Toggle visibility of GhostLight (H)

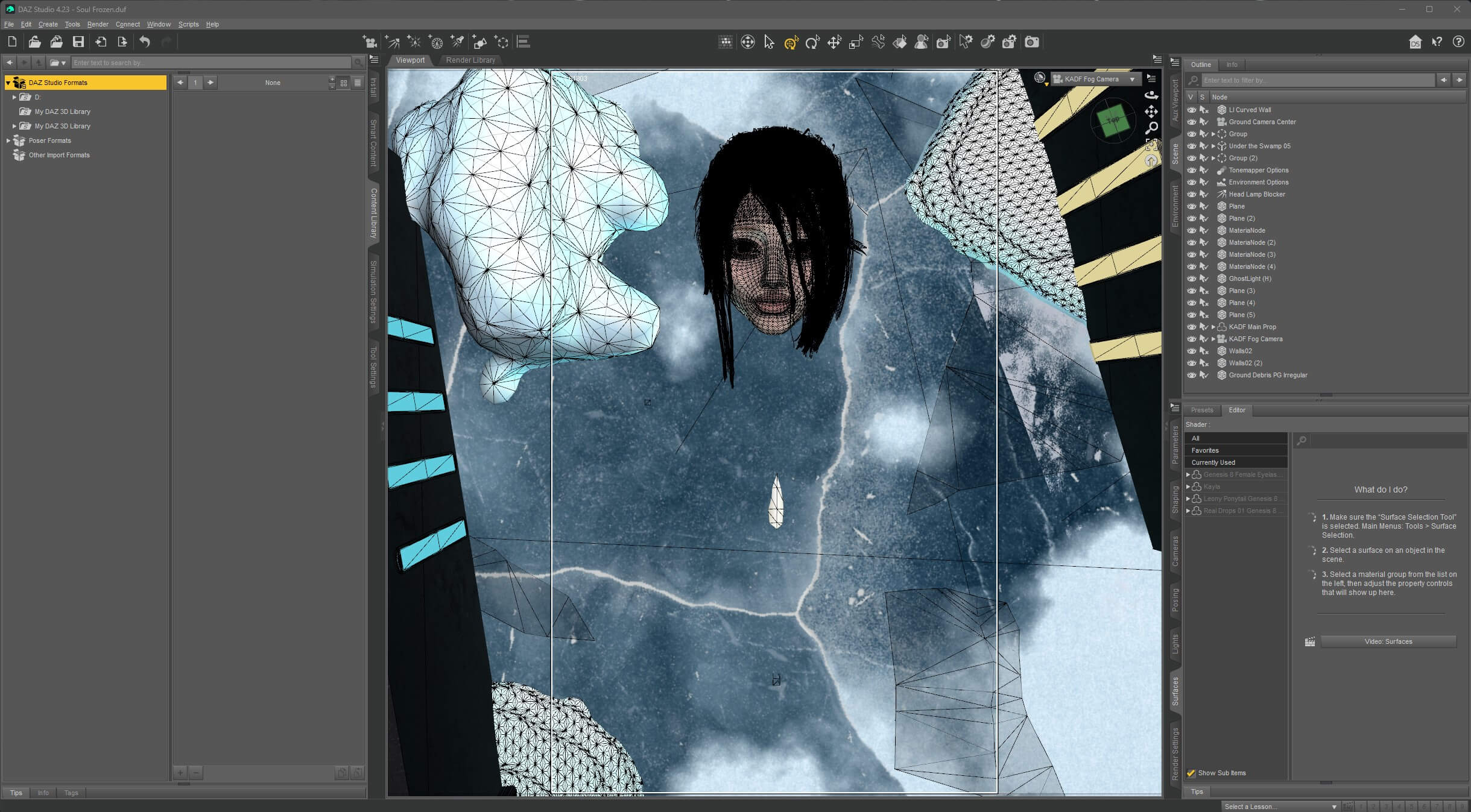click(1191, 279)
